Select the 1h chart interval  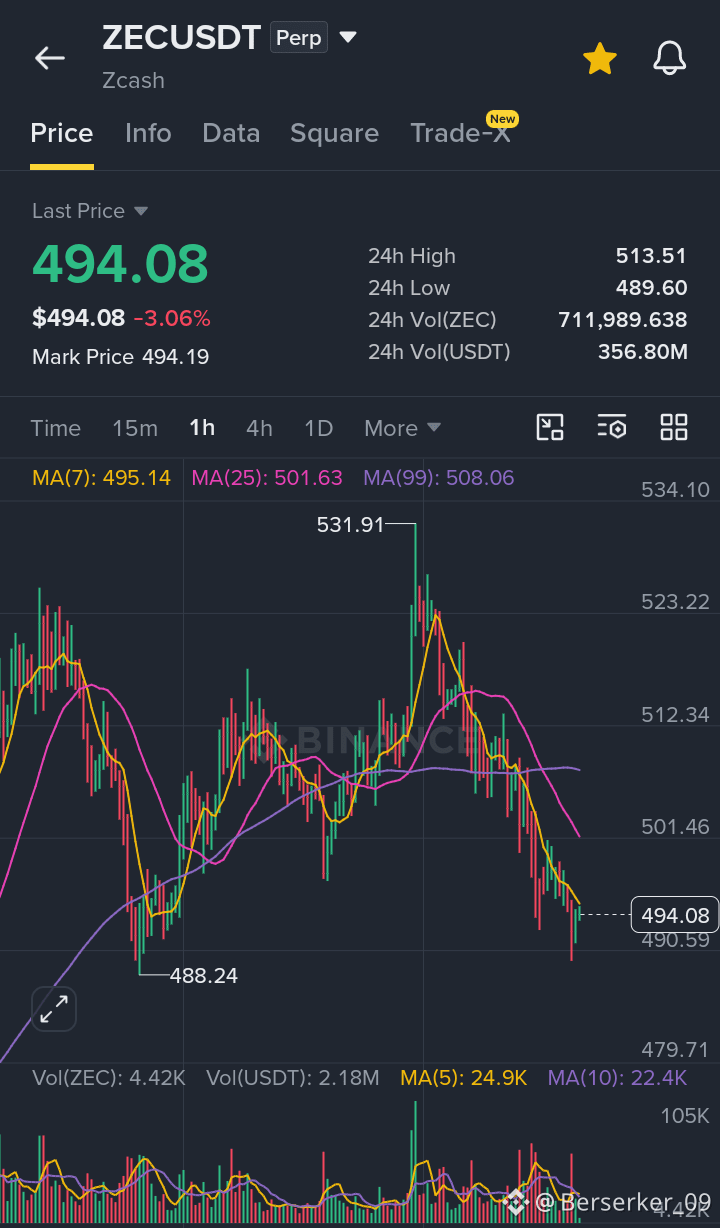click(x=202, y=428)
